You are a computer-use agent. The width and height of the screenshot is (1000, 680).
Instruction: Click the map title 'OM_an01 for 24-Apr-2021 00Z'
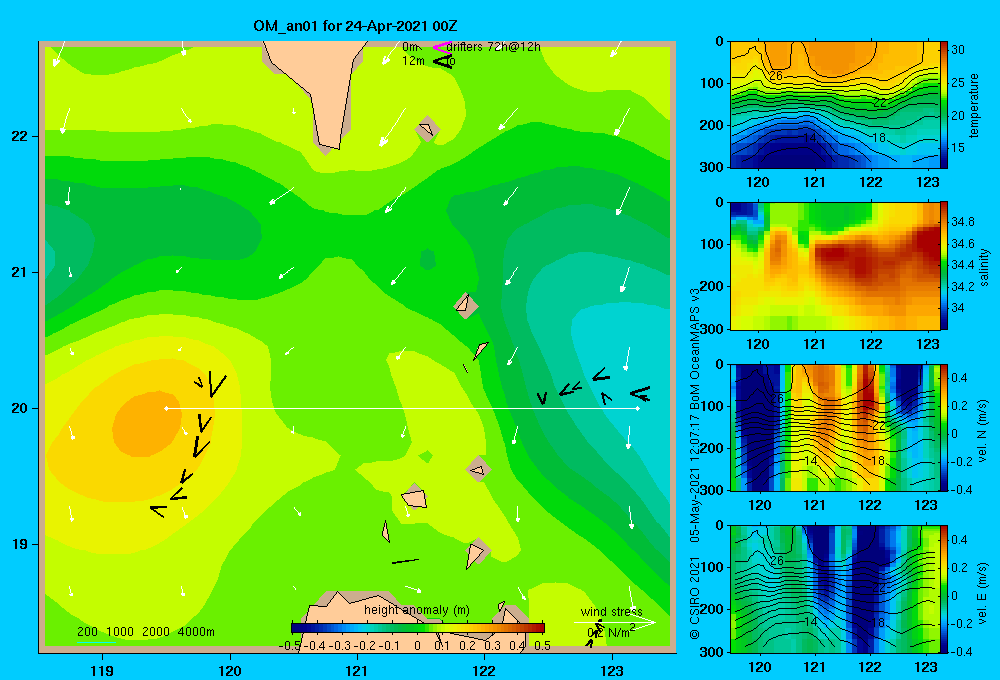pos(355,26)
